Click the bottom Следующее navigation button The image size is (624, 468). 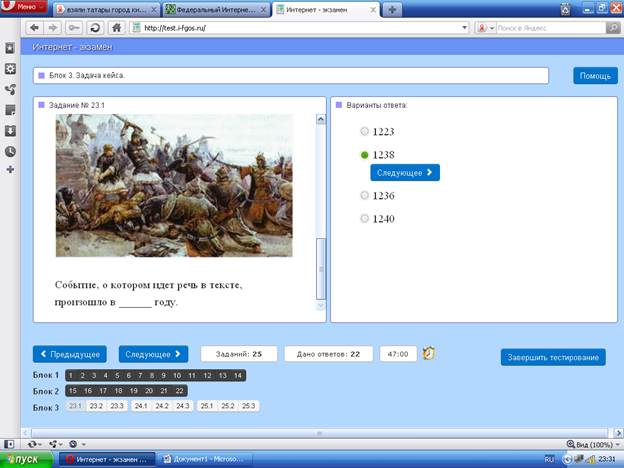[153, 354]
